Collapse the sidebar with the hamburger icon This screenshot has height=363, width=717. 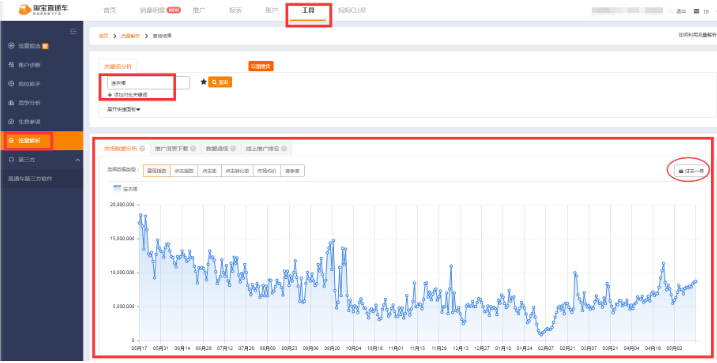pos(73,32)
